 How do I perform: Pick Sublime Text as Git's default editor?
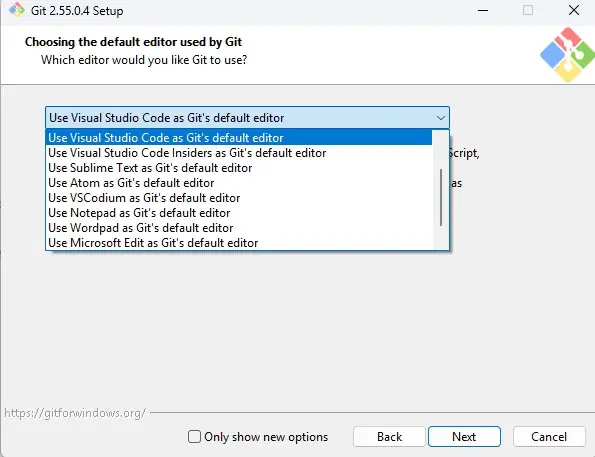click(x=239, y=168)
